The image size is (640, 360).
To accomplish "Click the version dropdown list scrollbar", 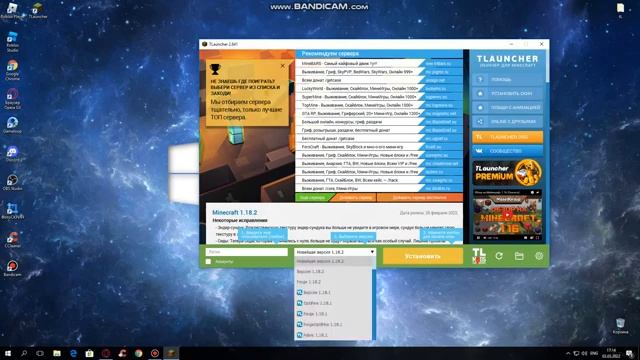I will pos(374,304).
